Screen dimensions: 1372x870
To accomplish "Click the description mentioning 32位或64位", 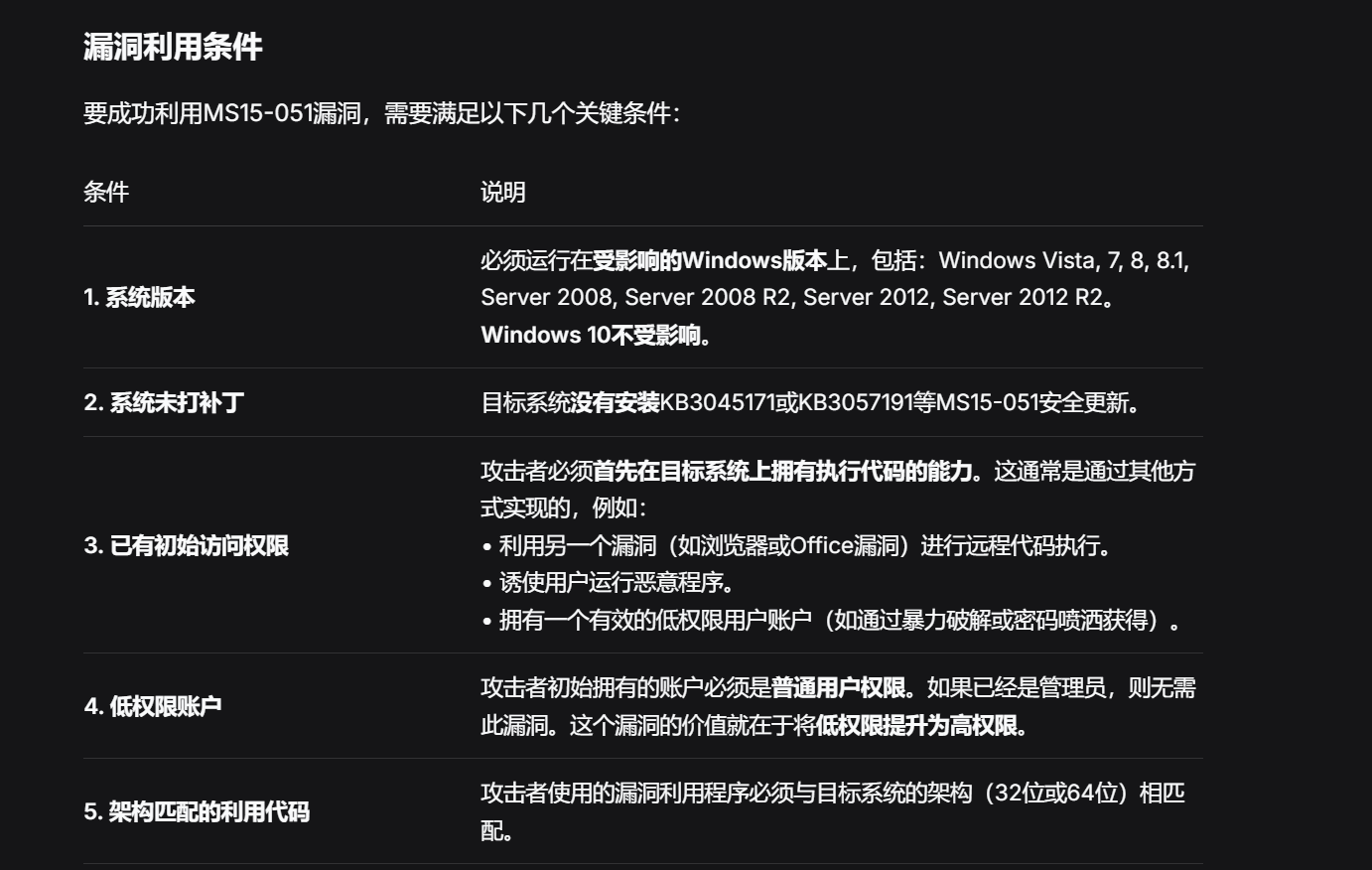I will coord(833,811).
